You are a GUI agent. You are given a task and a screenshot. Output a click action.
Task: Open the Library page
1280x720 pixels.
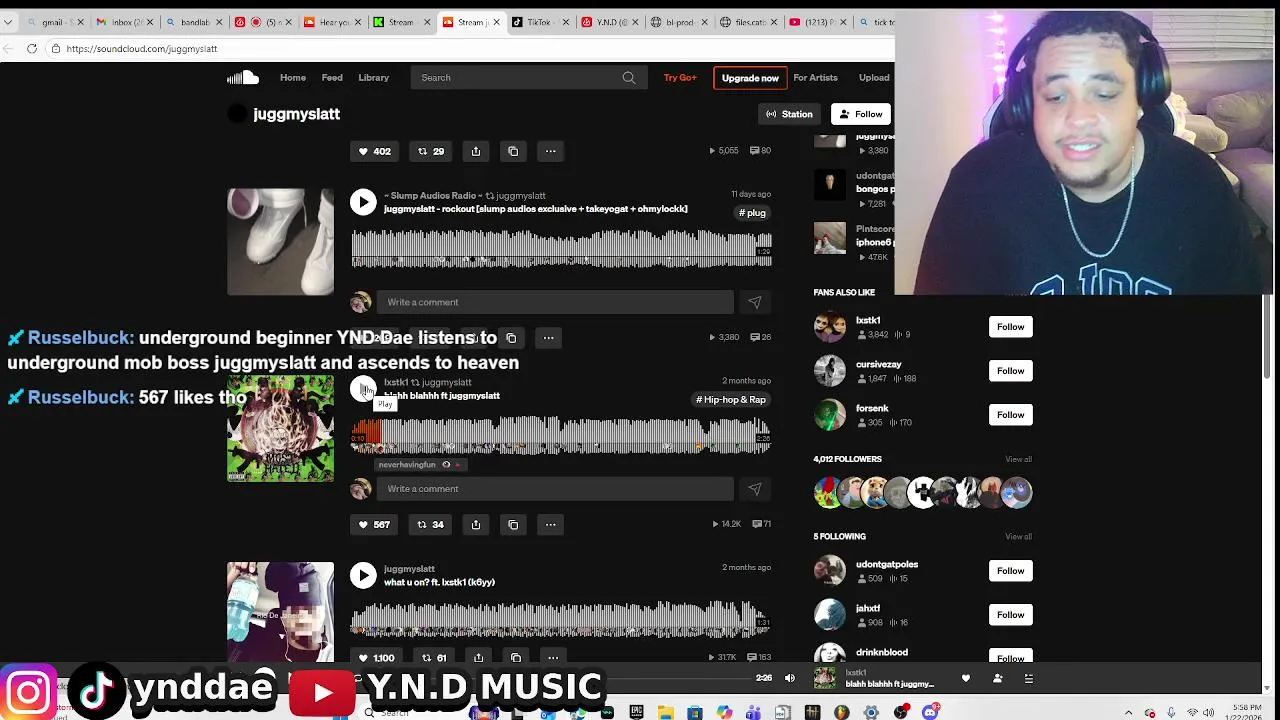point(374,78)
